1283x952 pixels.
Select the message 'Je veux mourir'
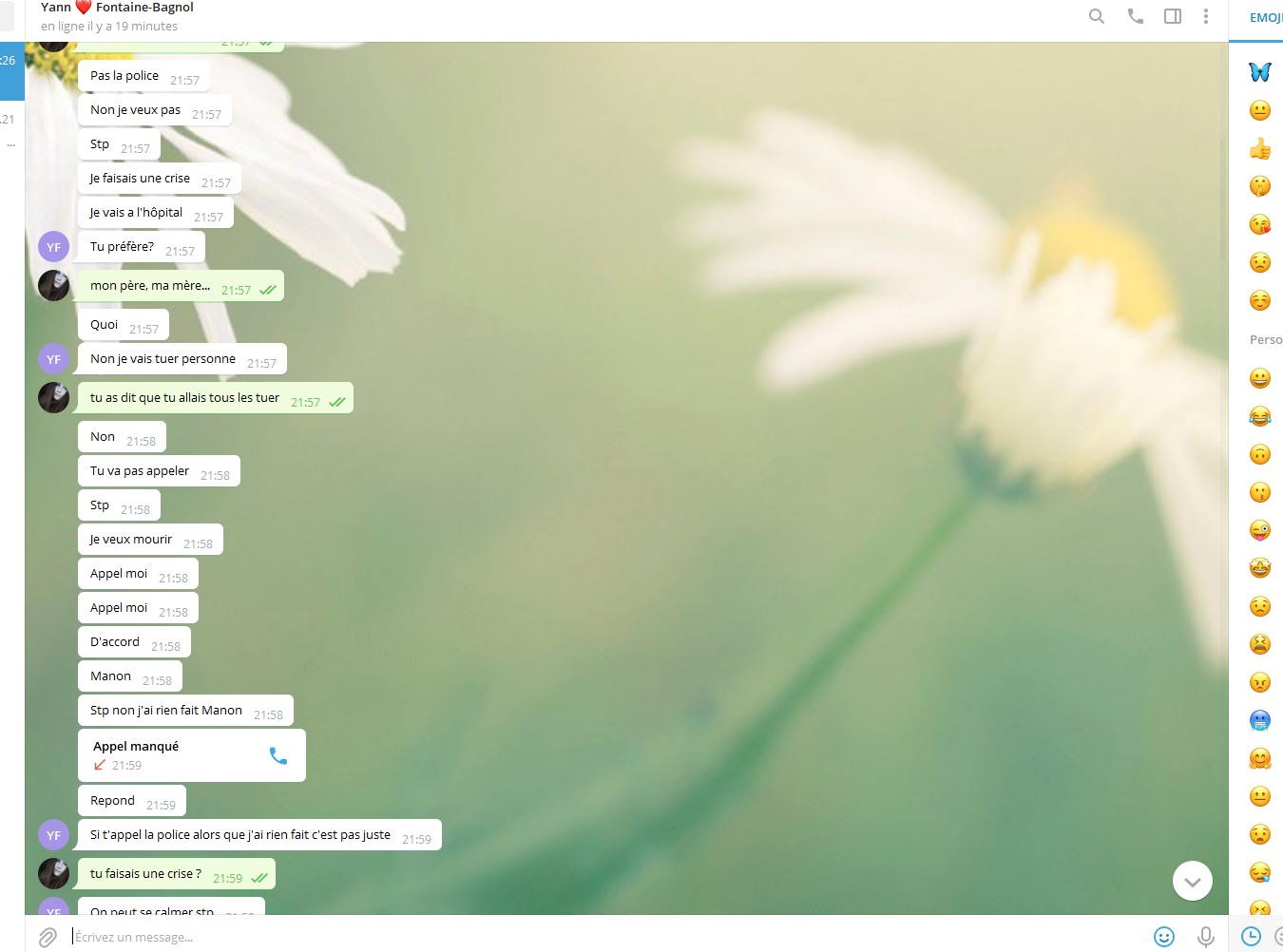150,540
